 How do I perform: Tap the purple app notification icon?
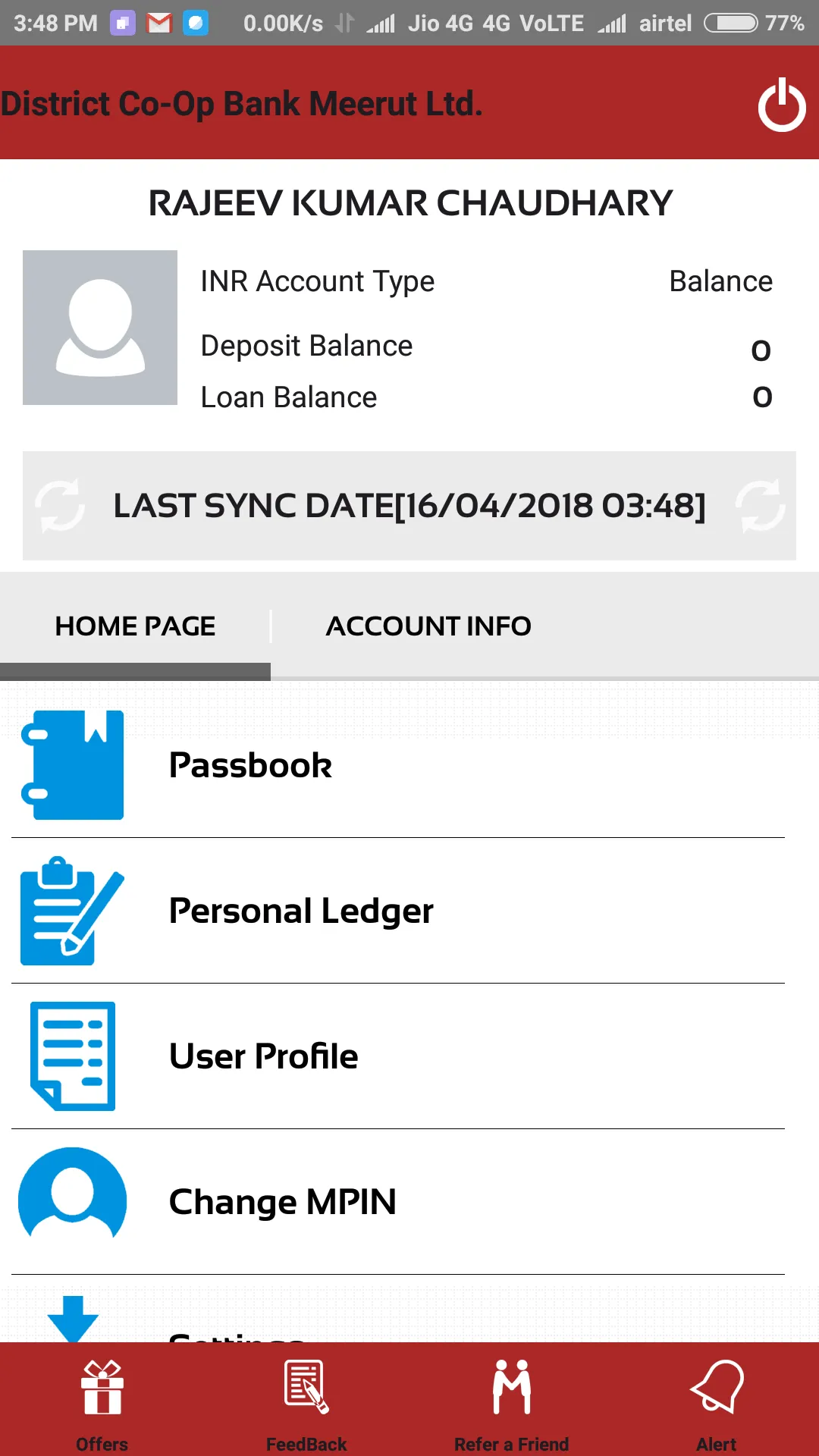[123, 24]
